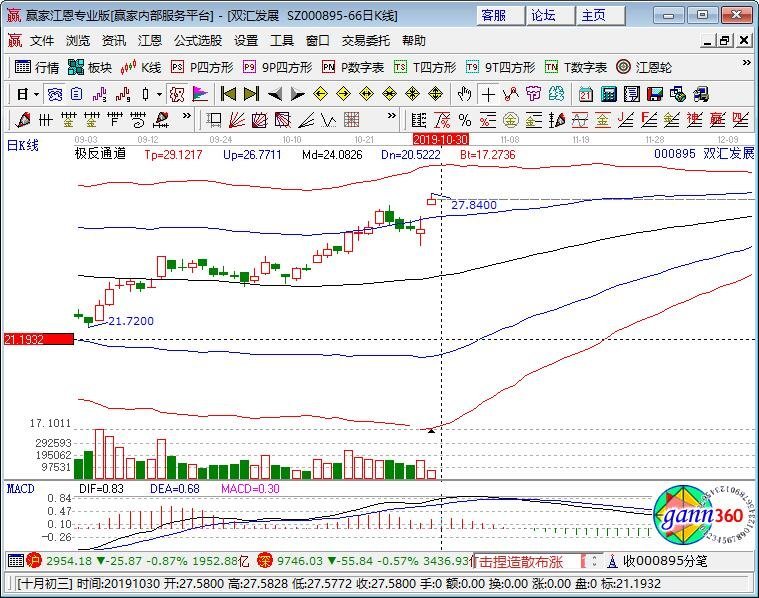Open the 浏览 menu
759x598 pixels.
tap(77, 41)
